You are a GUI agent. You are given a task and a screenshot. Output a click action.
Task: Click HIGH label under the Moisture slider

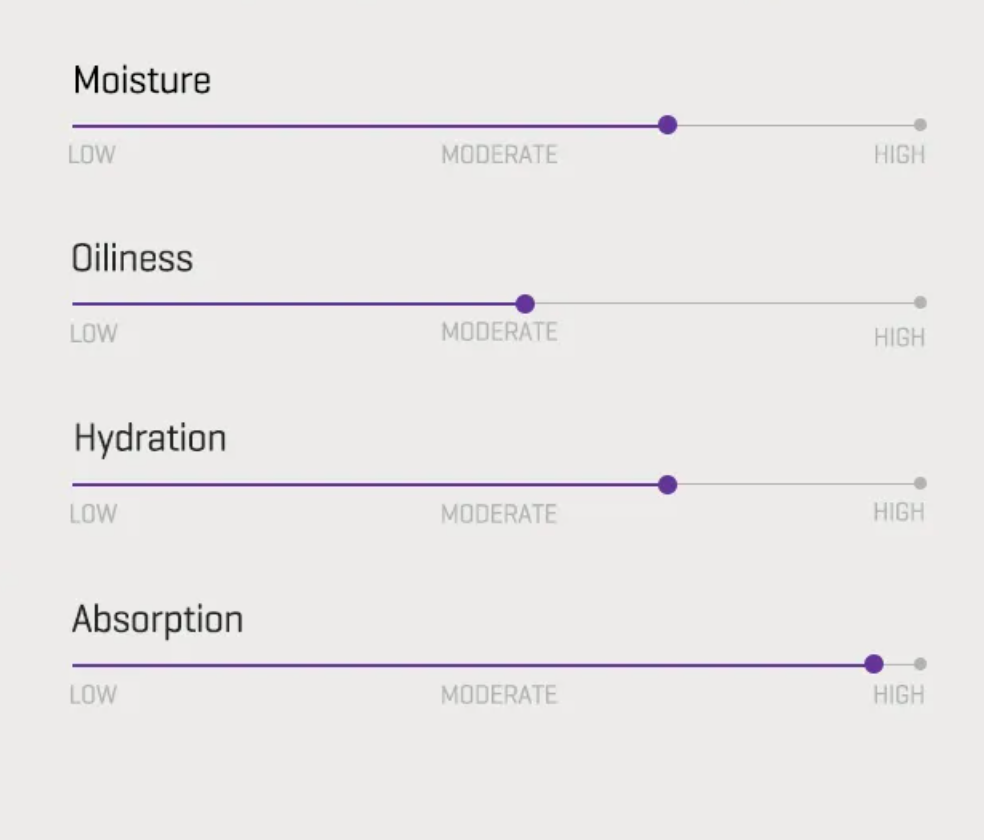[900, 155]
